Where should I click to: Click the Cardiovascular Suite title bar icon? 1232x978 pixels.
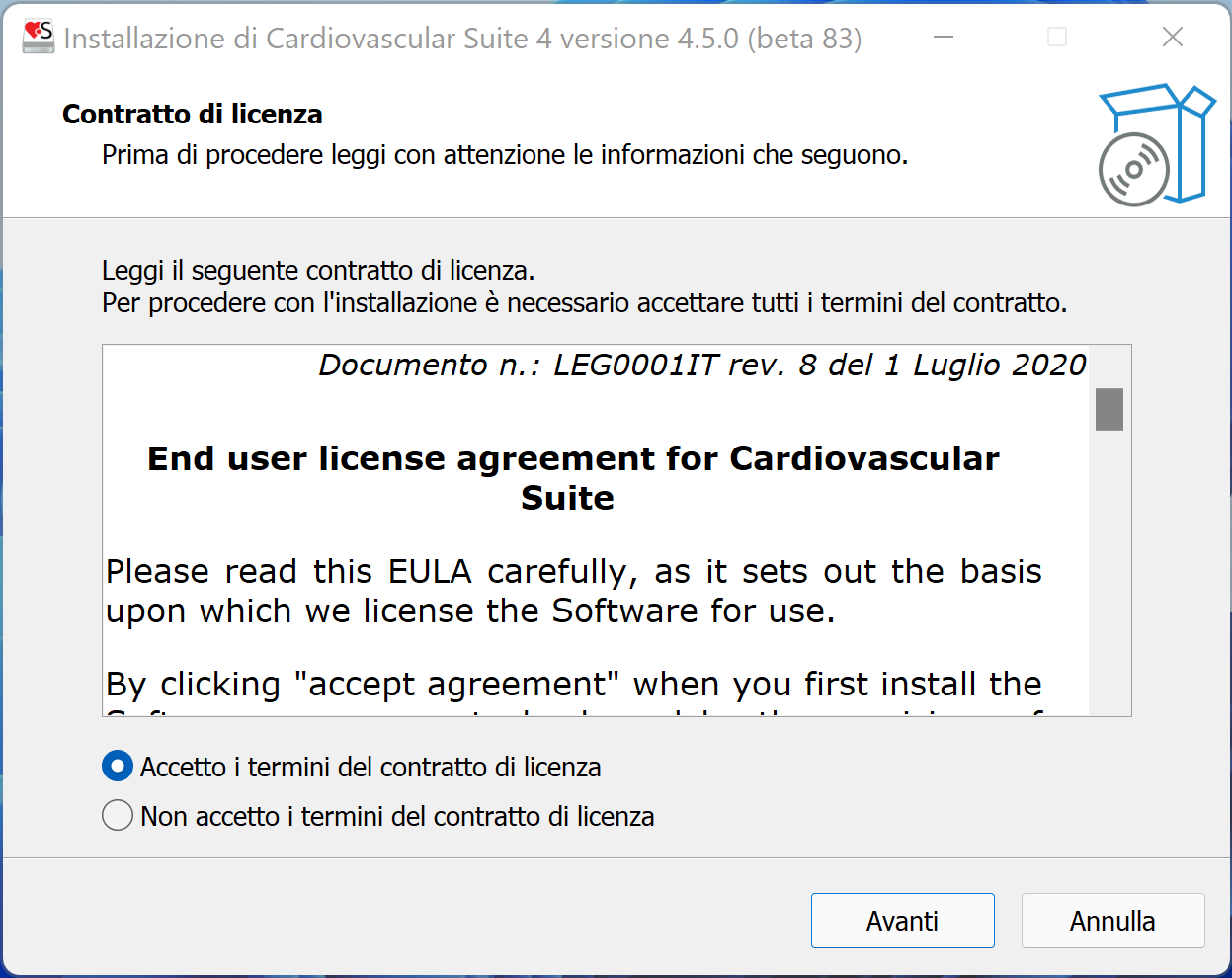click(39, 38)
